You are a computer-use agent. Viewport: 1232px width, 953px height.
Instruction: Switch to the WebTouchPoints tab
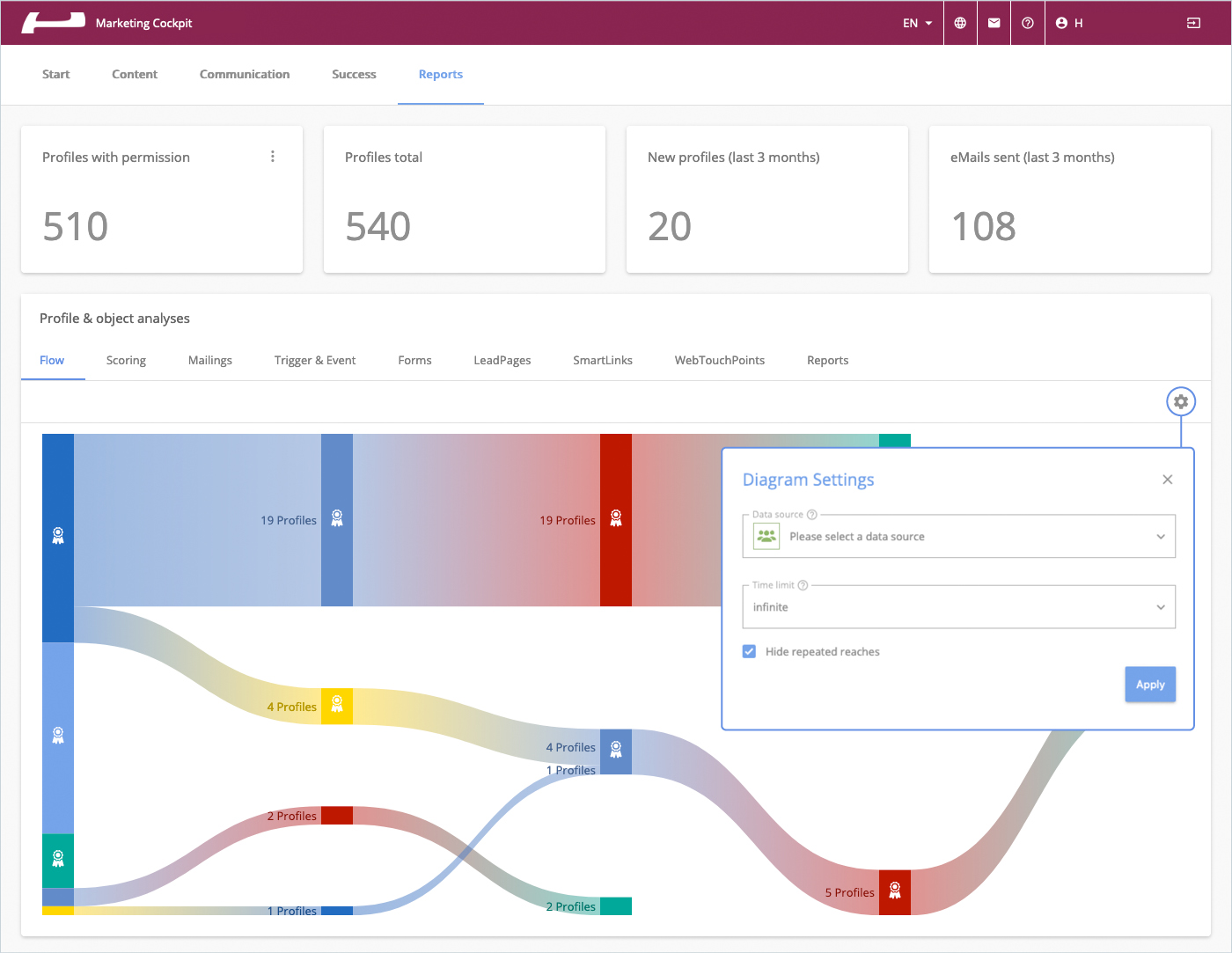[x=720, y=360]
